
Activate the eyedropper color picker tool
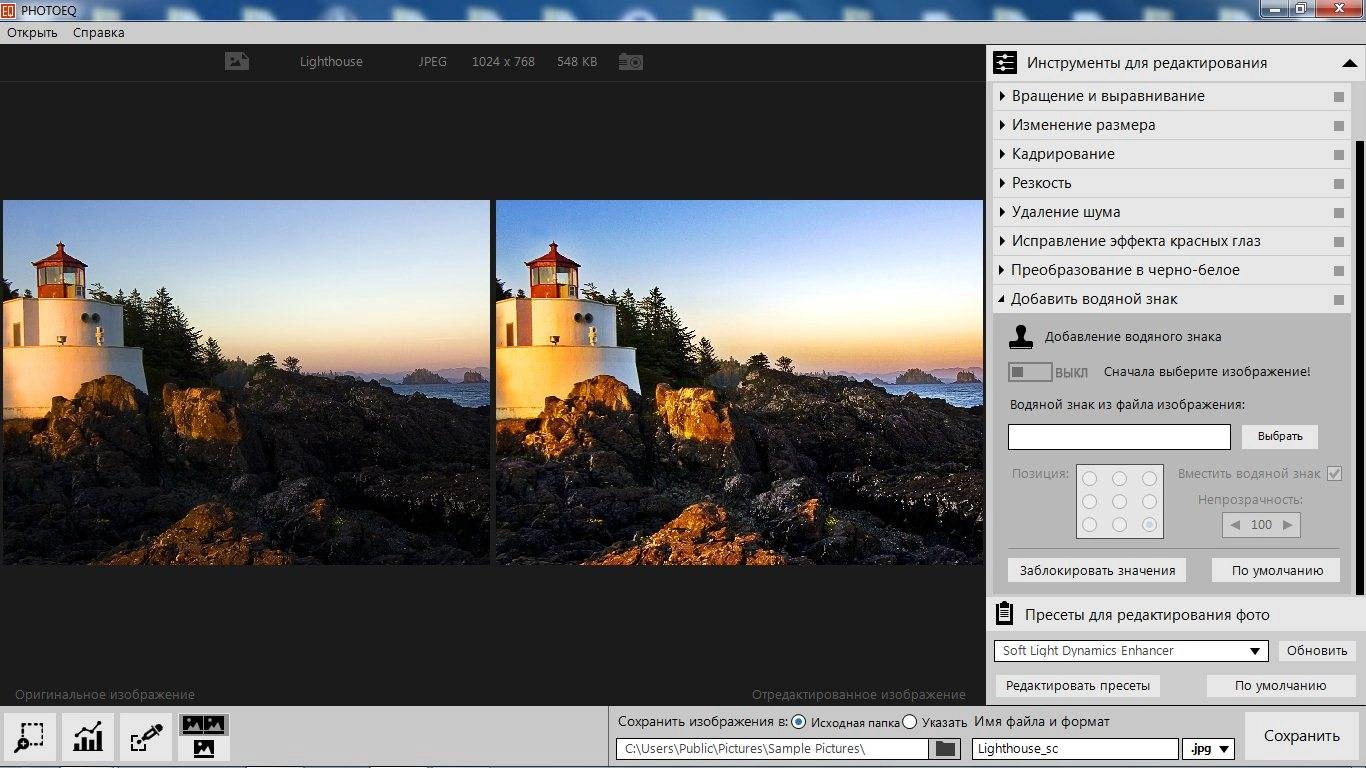click(x=146, y=738)
